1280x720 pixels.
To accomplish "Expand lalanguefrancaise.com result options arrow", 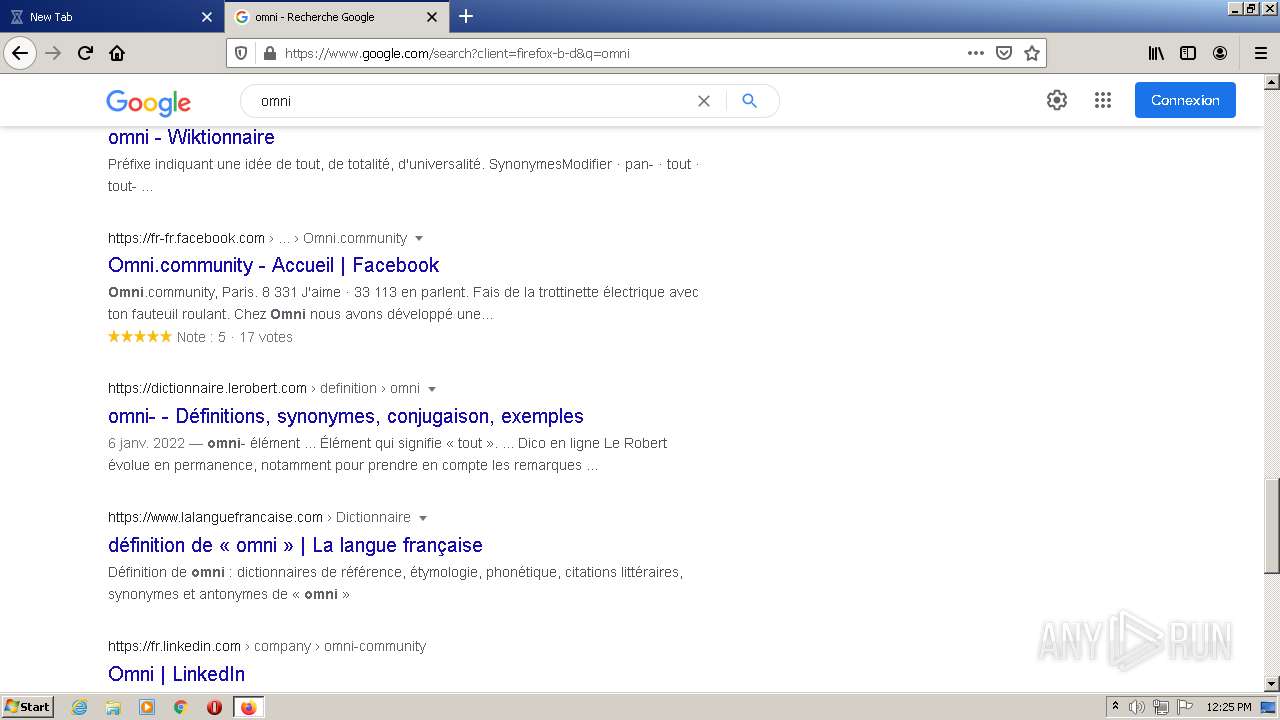I will click(x=423, y=517).
